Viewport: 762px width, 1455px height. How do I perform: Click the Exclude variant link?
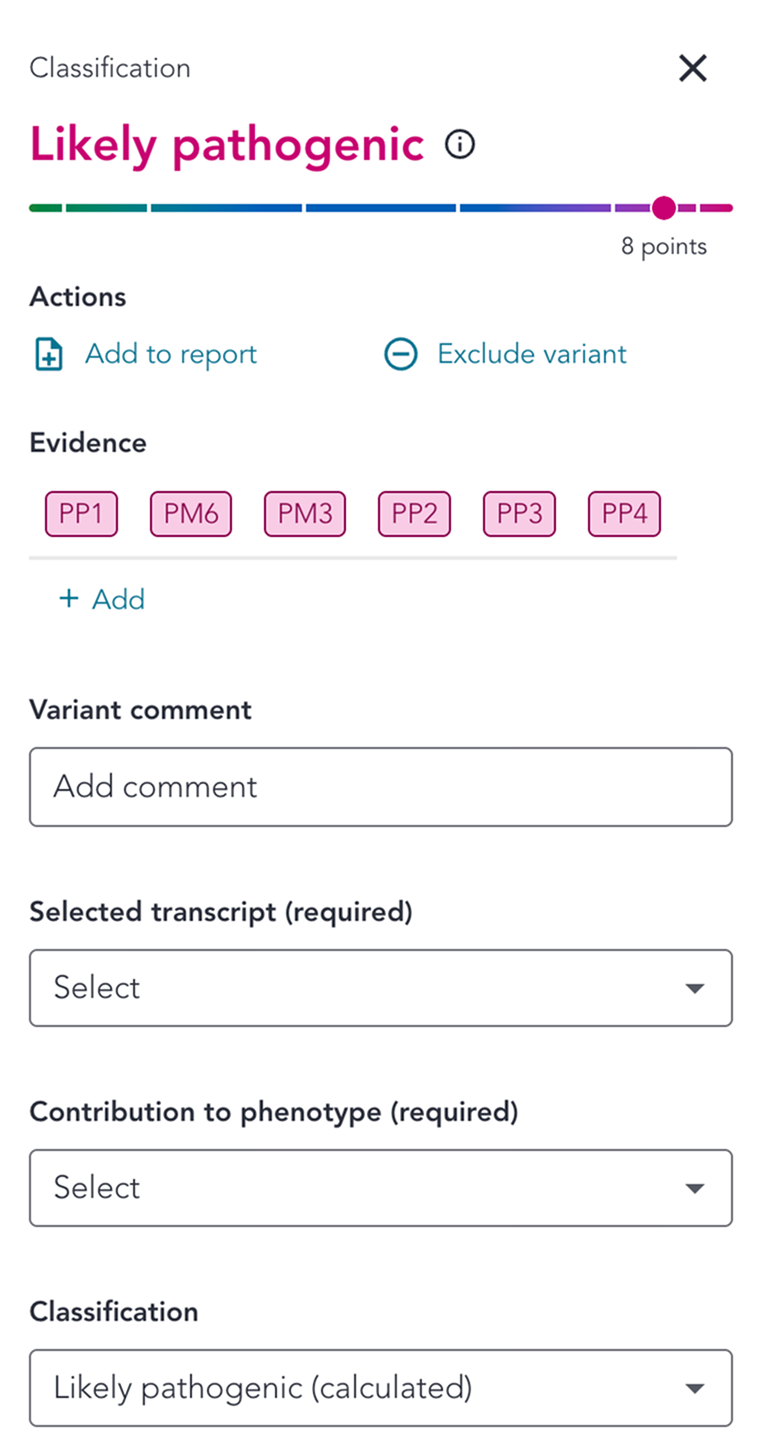point(532,354)
